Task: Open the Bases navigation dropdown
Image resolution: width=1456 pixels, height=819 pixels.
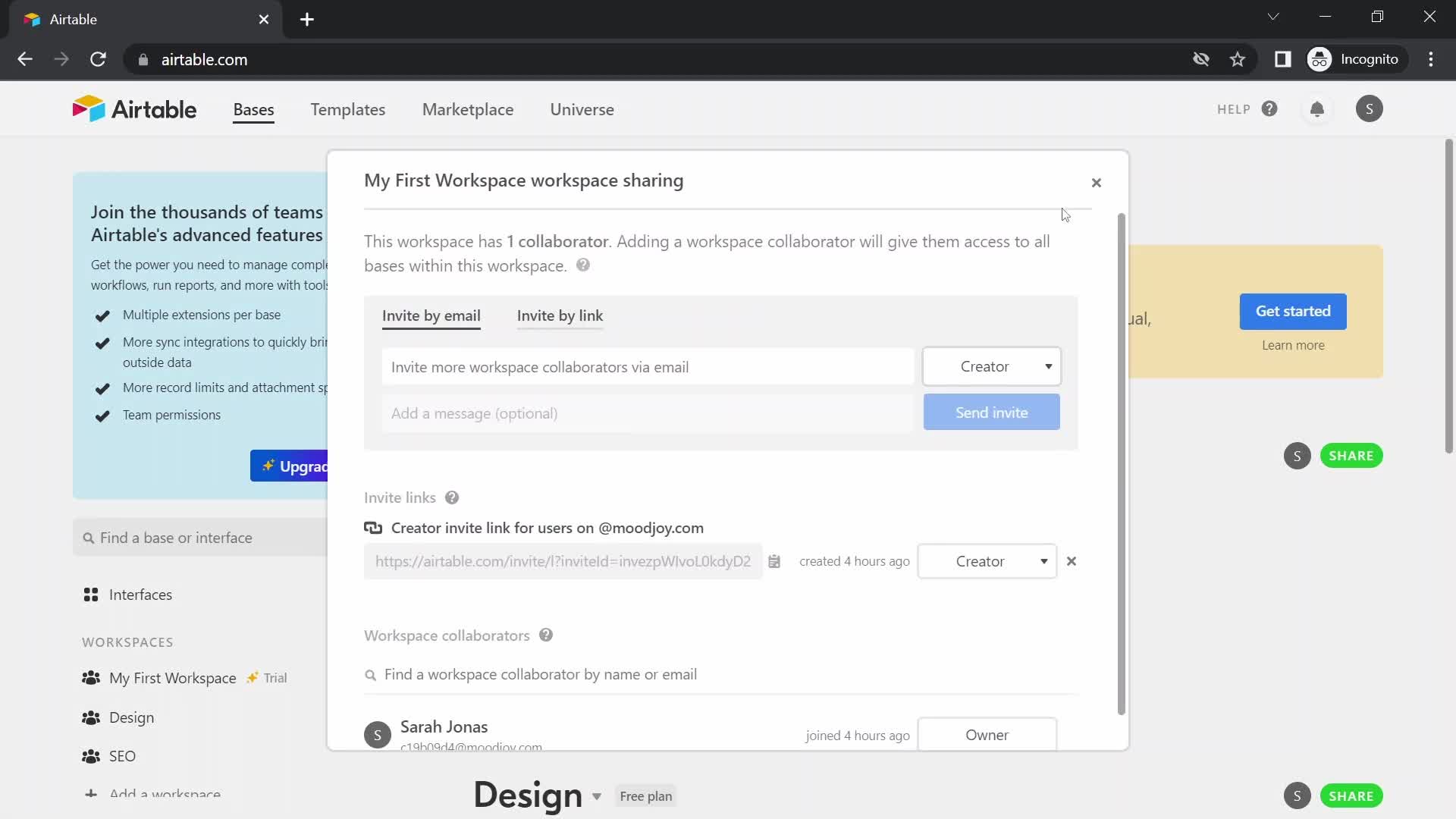Action: 254,109
